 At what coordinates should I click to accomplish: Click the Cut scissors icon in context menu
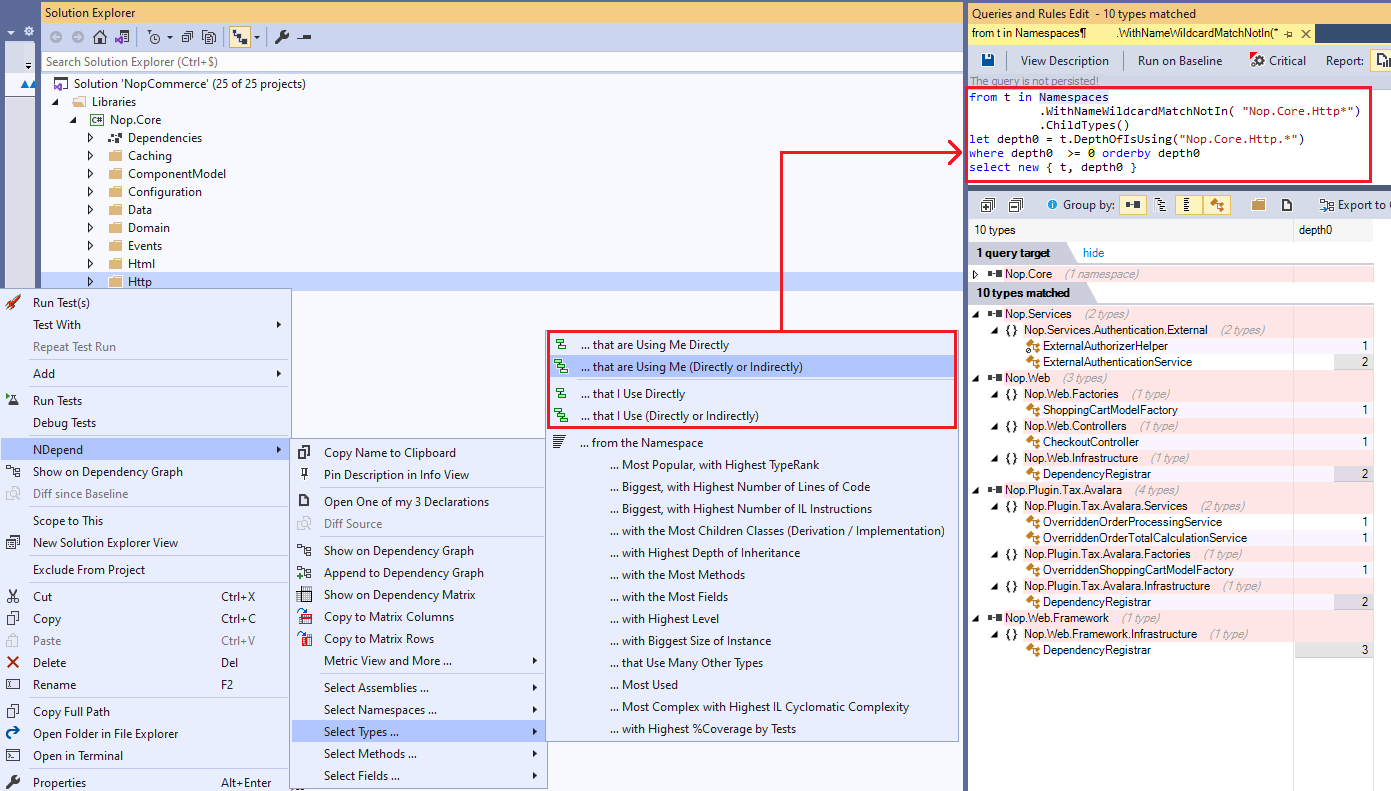[13, 596]
